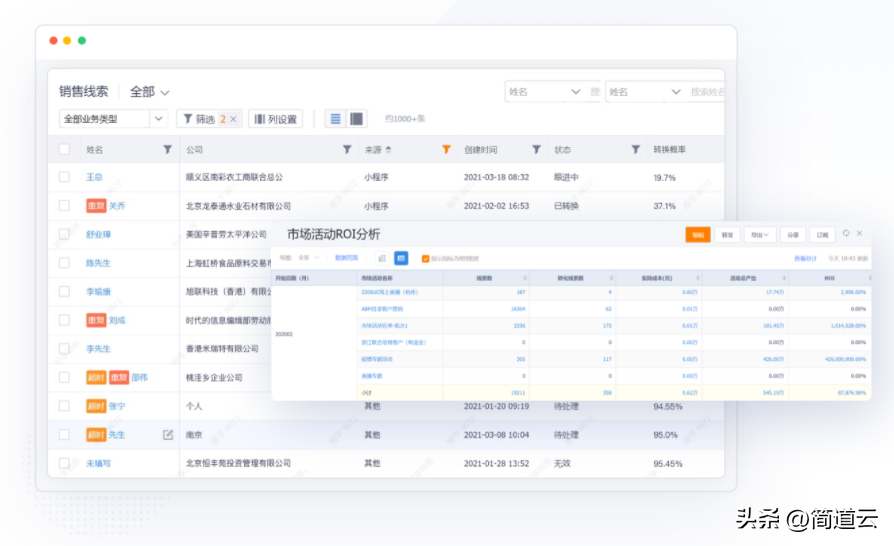Click the 转发 button in ROI panel
Viewport: 894px width, 546px height.
tap(728, 234)
